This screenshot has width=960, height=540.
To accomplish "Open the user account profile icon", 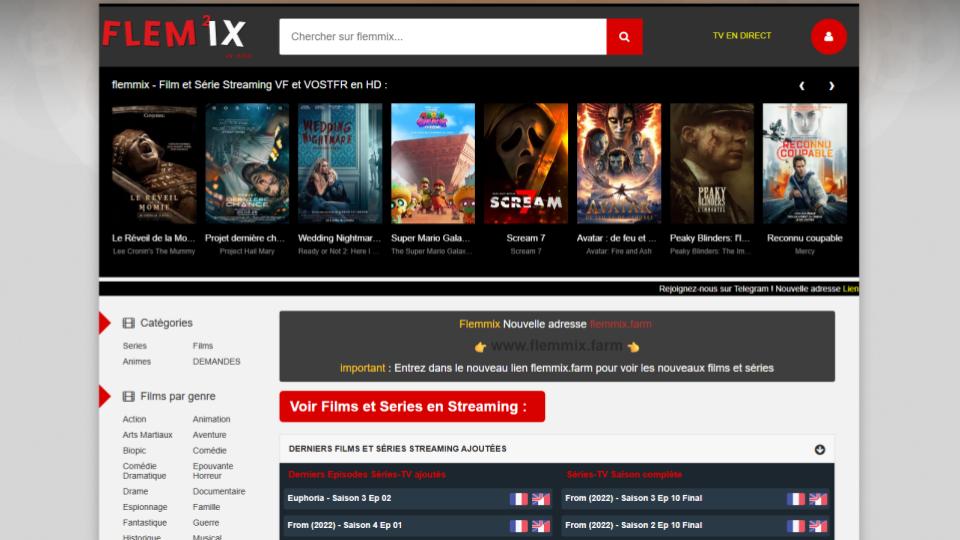I will click(x=828, y=37).
